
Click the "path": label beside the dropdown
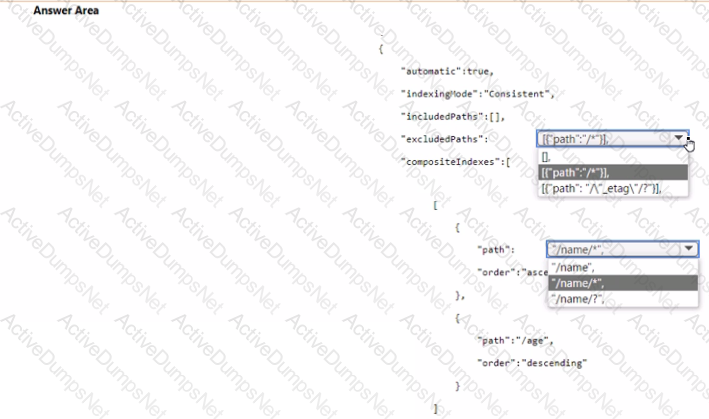[496, 250]
